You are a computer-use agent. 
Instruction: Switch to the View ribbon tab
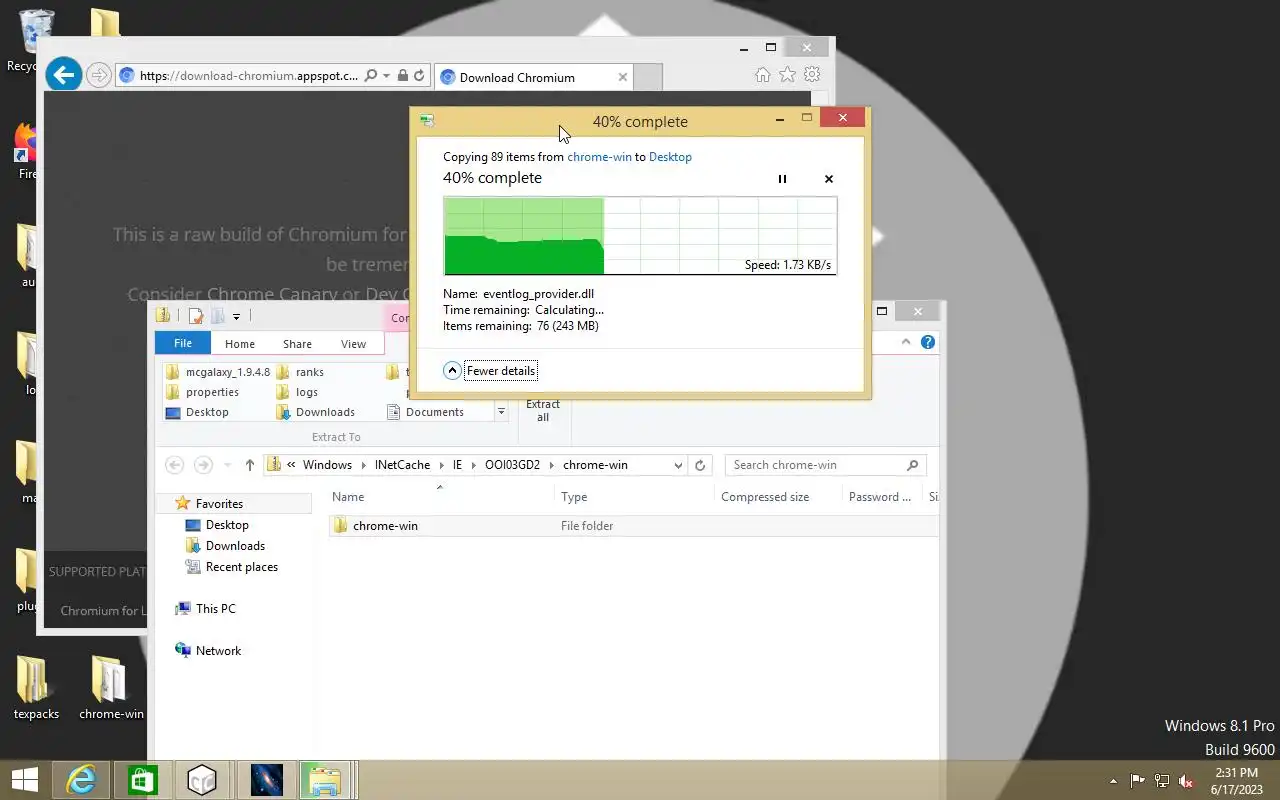click(x=353, y=343)
